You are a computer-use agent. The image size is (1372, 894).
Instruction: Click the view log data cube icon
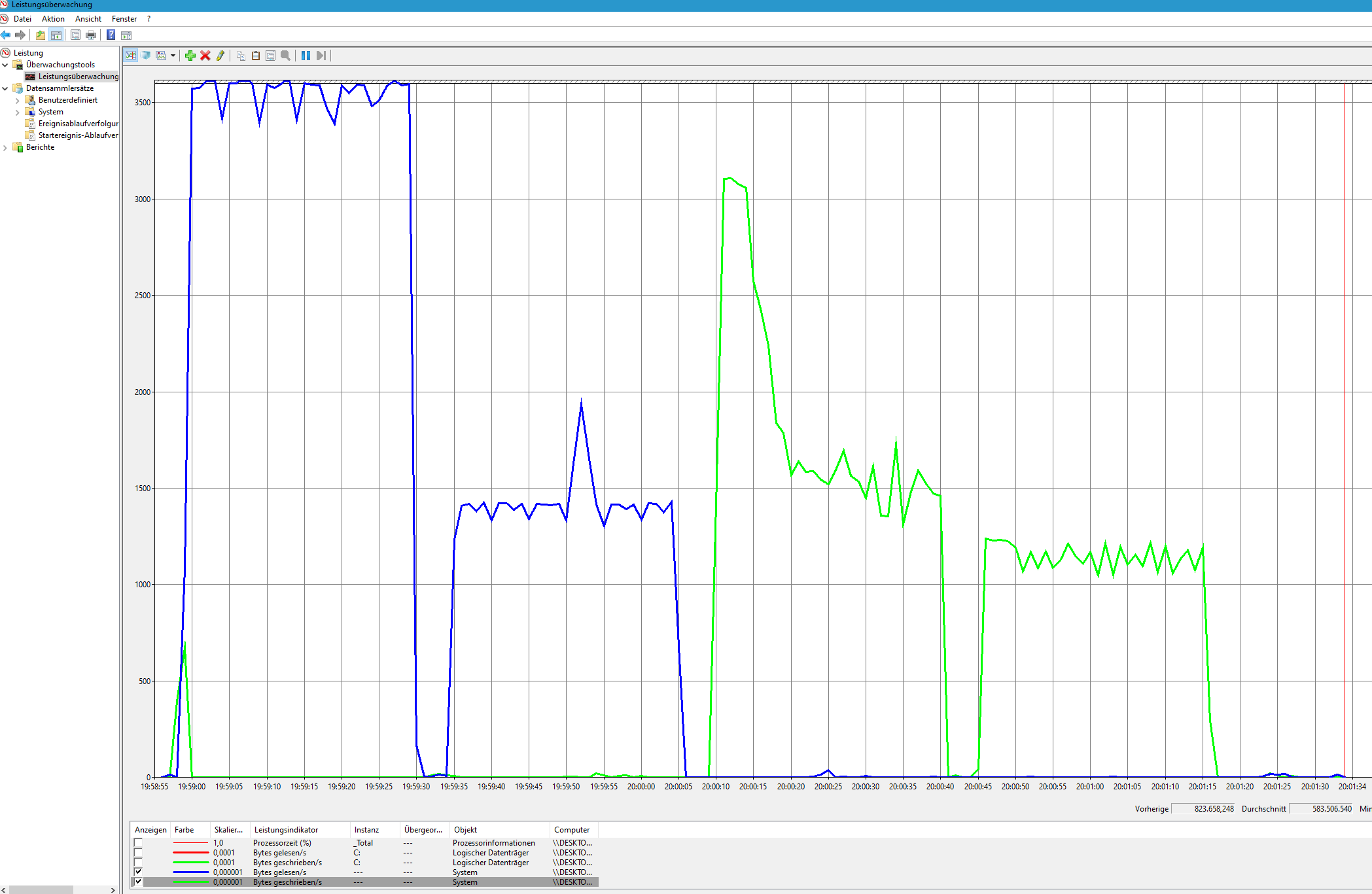pos(146,56)
